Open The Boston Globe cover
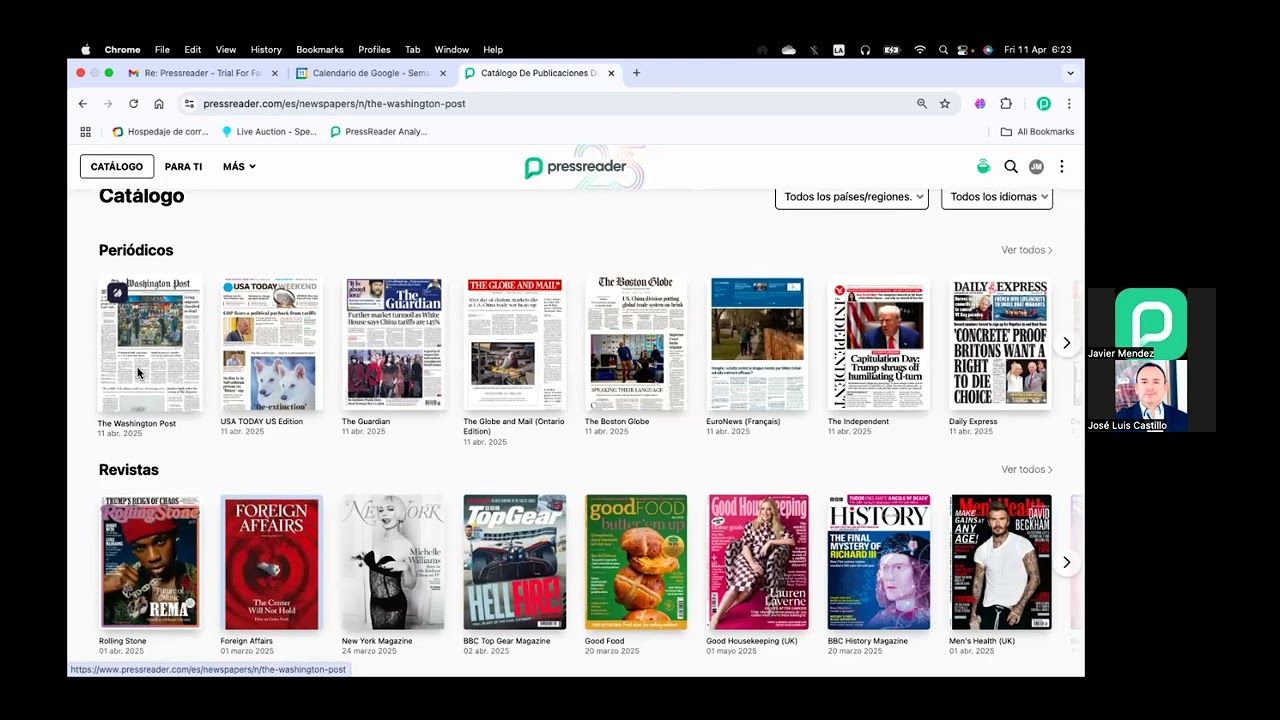This screenshot has width=1280, height=720. point(636,344)
